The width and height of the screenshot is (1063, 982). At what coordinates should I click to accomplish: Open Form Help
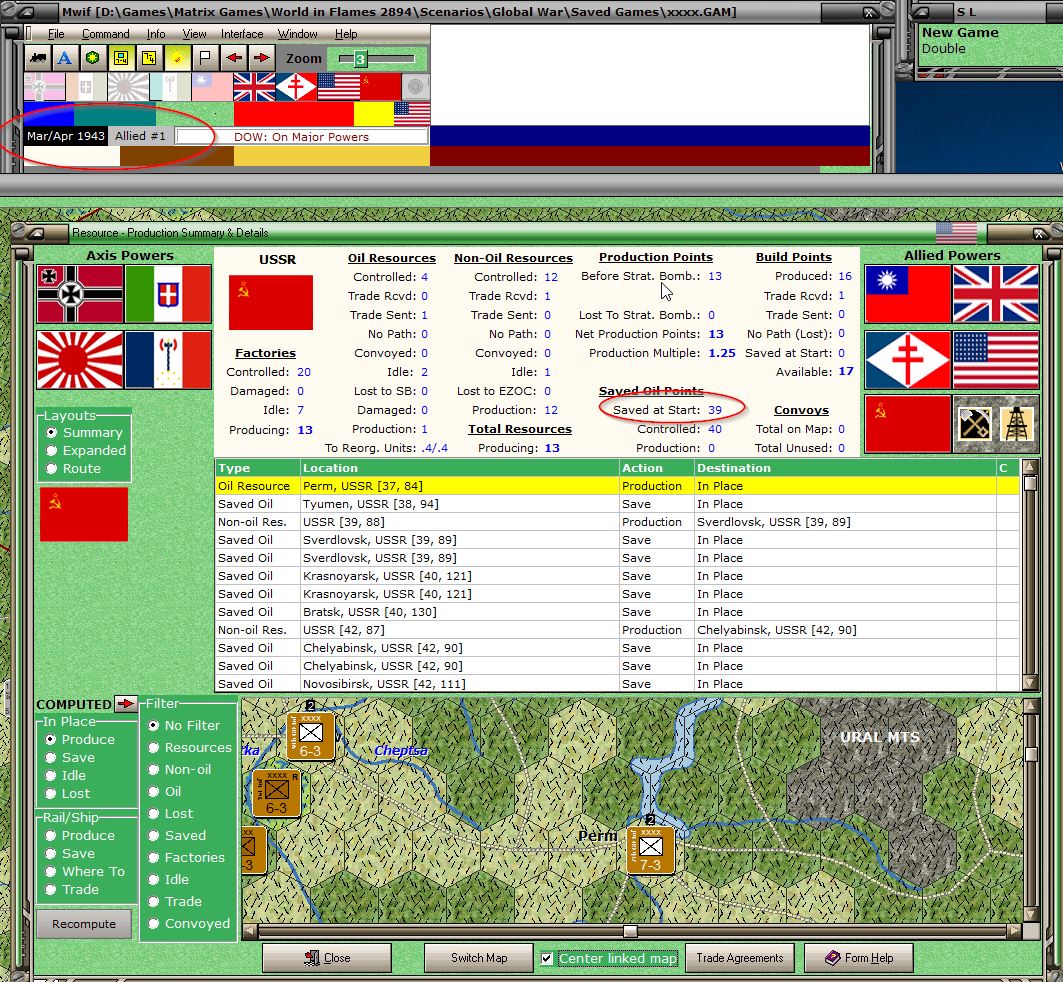[858, 958]
